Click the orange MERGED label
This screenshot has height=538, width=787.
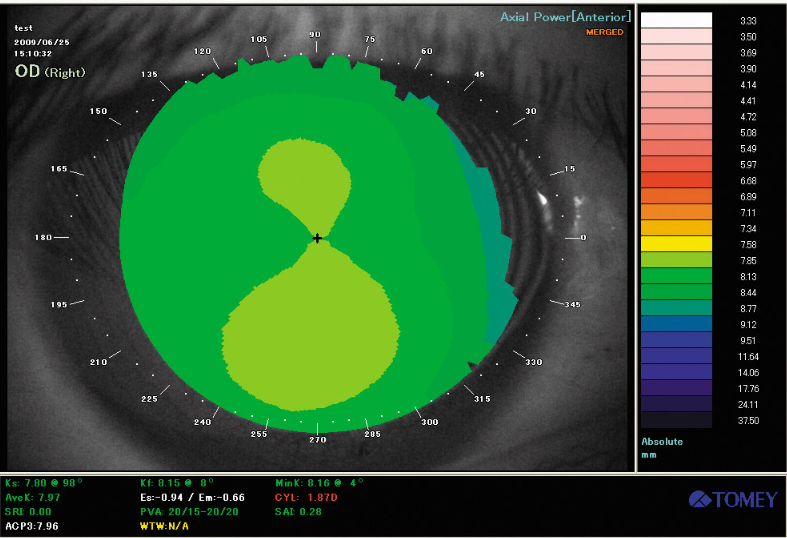pyautogui.click(x=606, y=32)
